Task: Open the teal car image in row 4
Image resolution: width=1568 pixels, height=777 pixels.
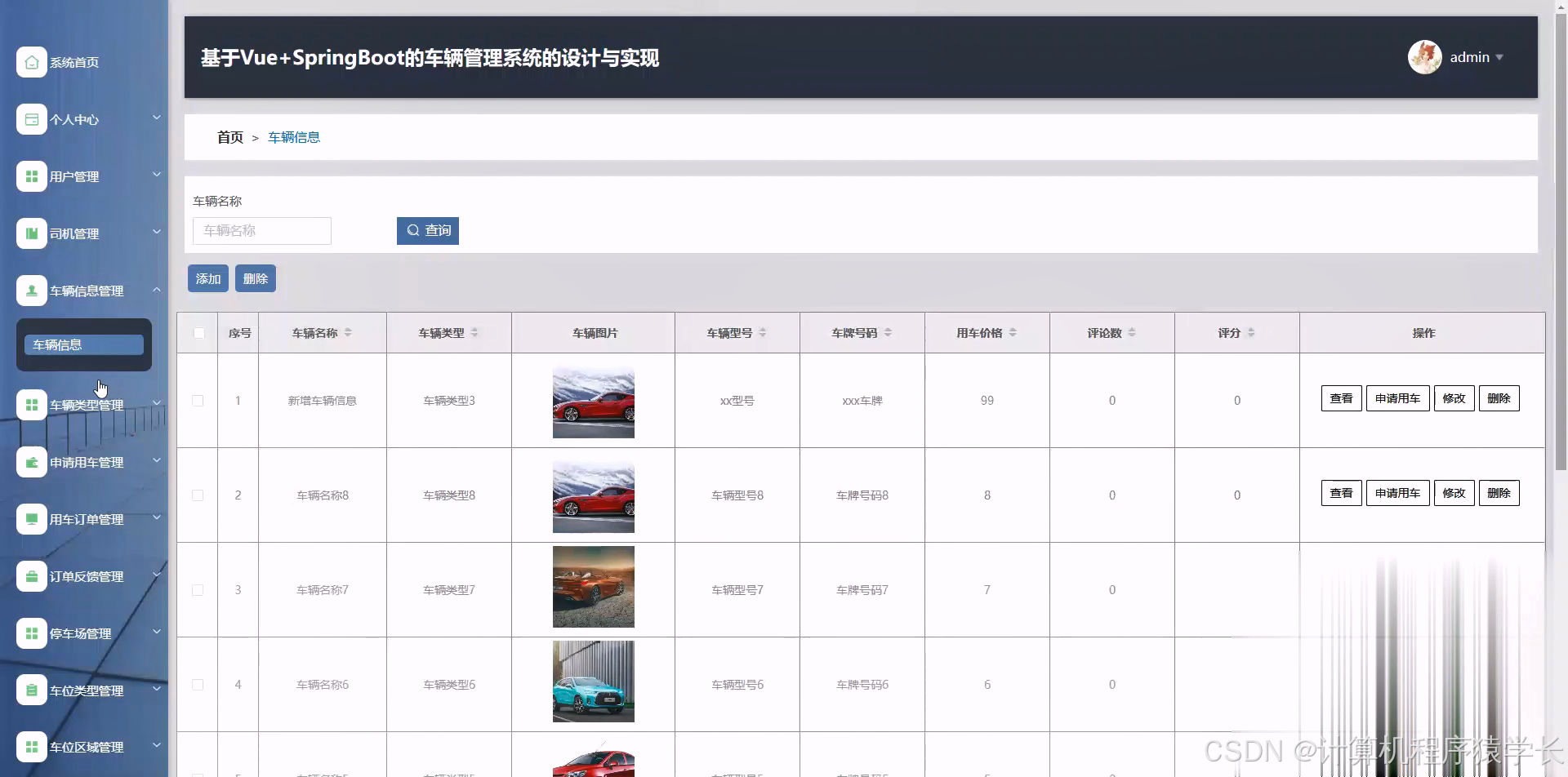Action: [x=594, y=682]
